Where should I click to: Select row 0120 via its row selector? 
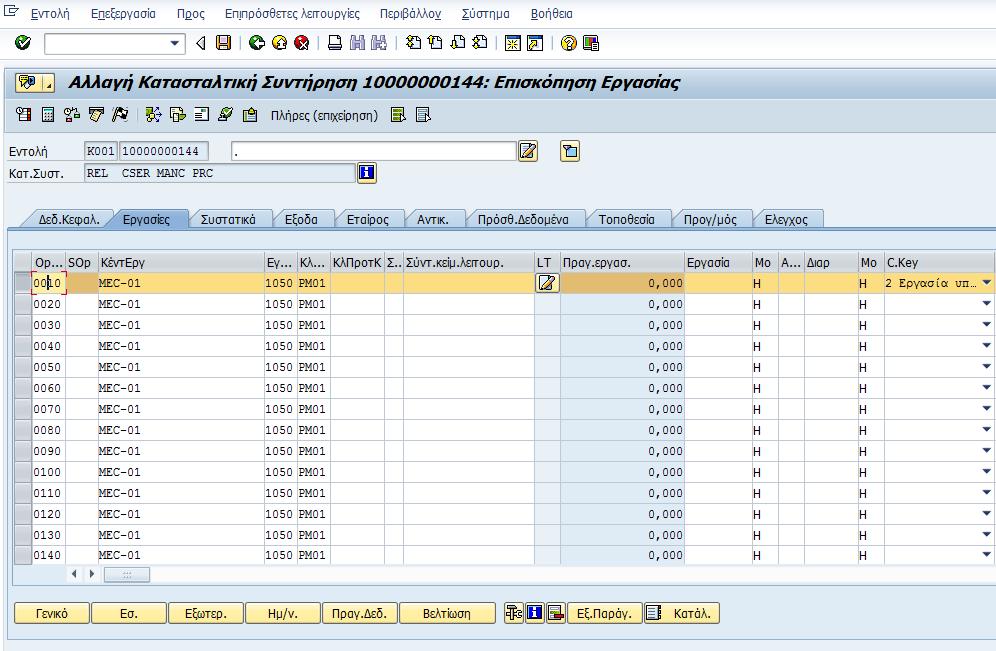pyautogui.click(x=23, y=514)
